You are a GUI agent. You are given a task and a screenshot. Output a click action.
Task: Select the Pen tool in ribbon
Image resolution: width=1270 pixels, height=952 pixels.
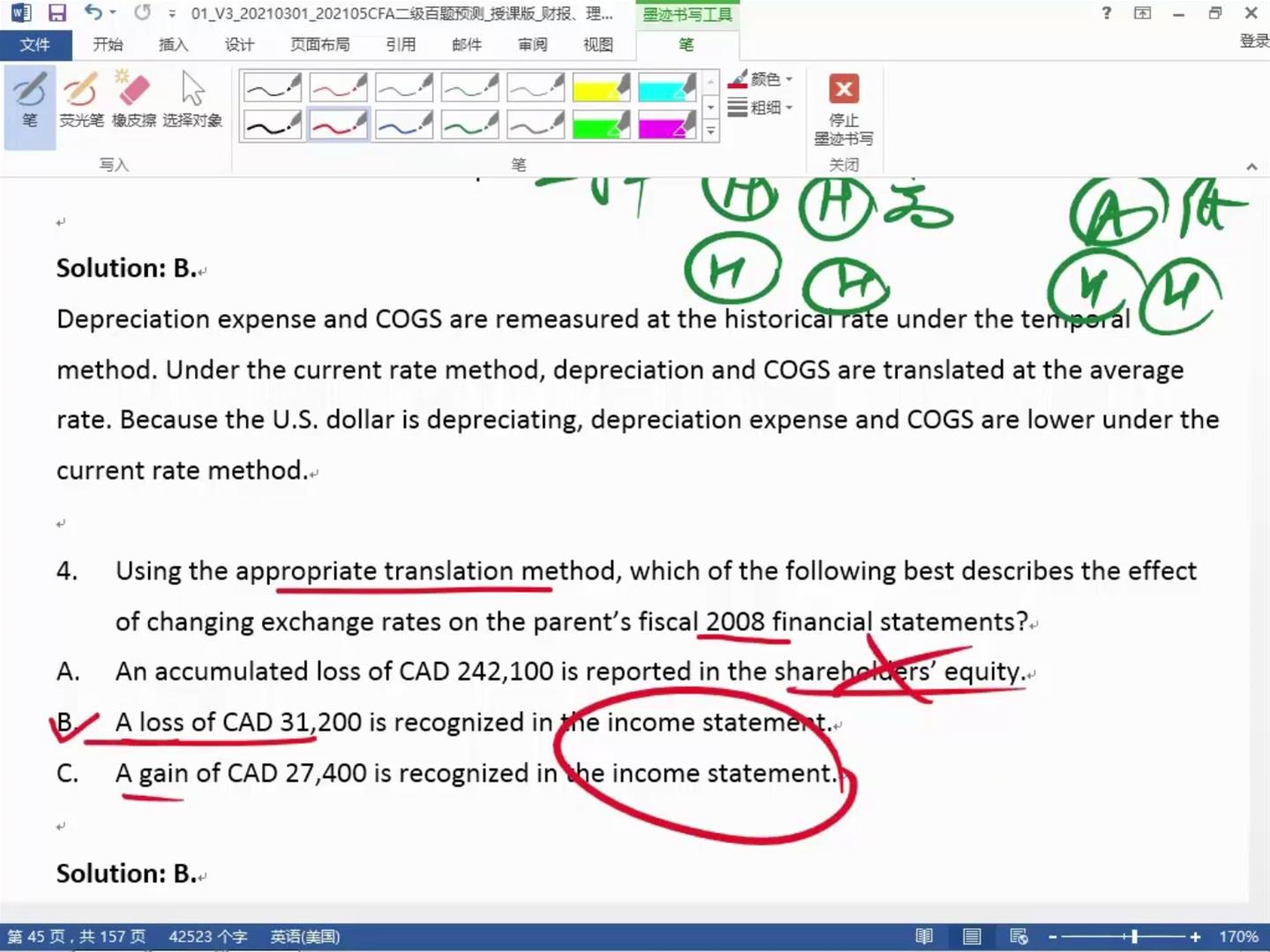pyautogui.click(x=30, y=101)
